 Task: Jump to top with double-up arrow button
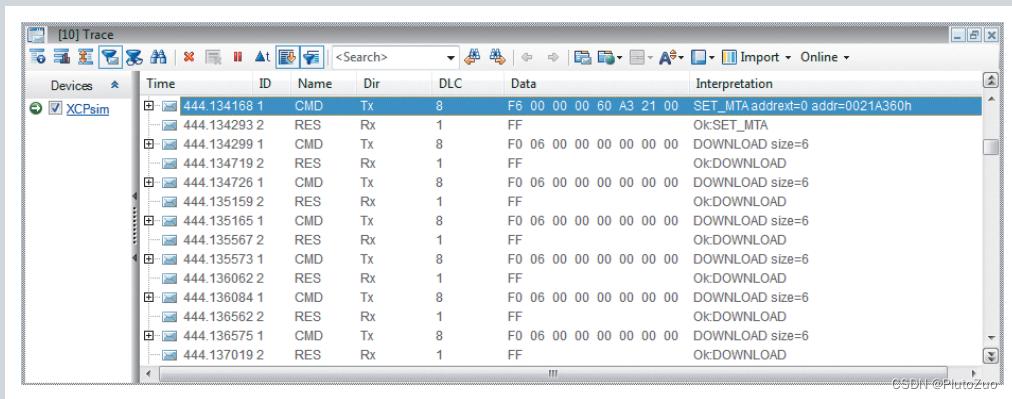(x=991, y=81)
